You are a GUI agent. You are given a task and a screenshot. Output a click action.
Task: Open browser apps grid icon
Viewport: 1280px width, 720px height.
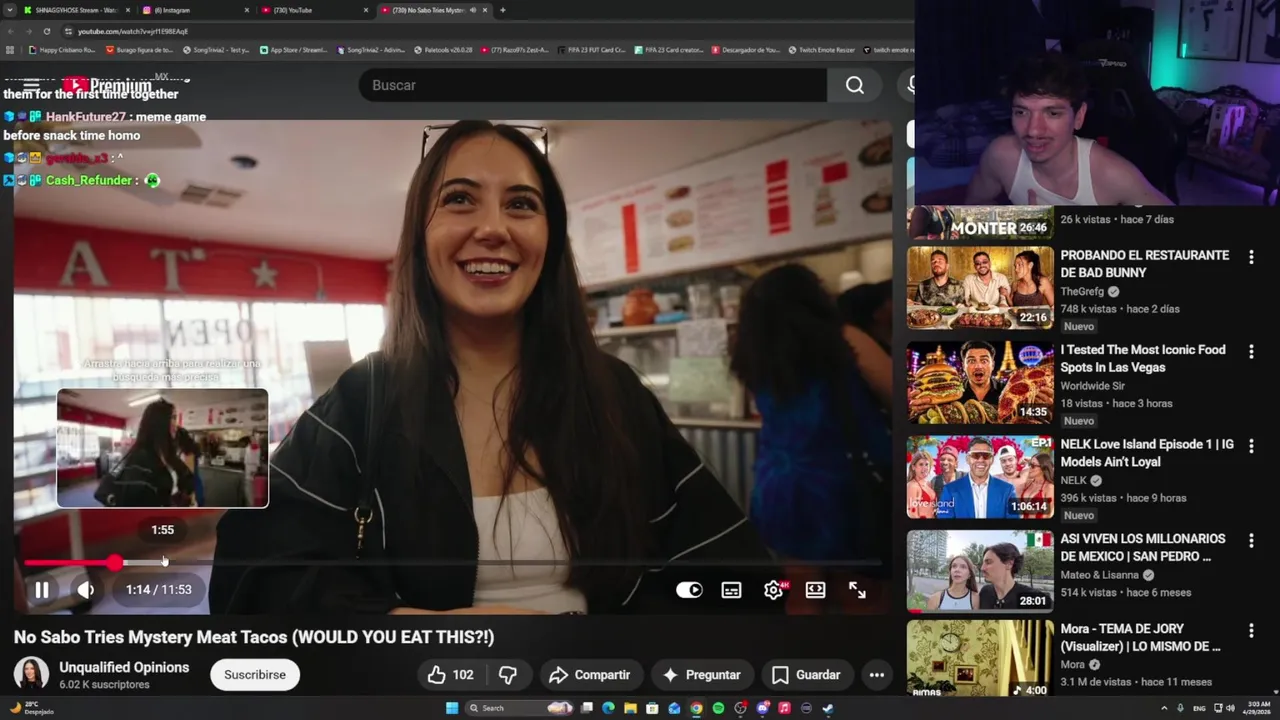(10, 50)
